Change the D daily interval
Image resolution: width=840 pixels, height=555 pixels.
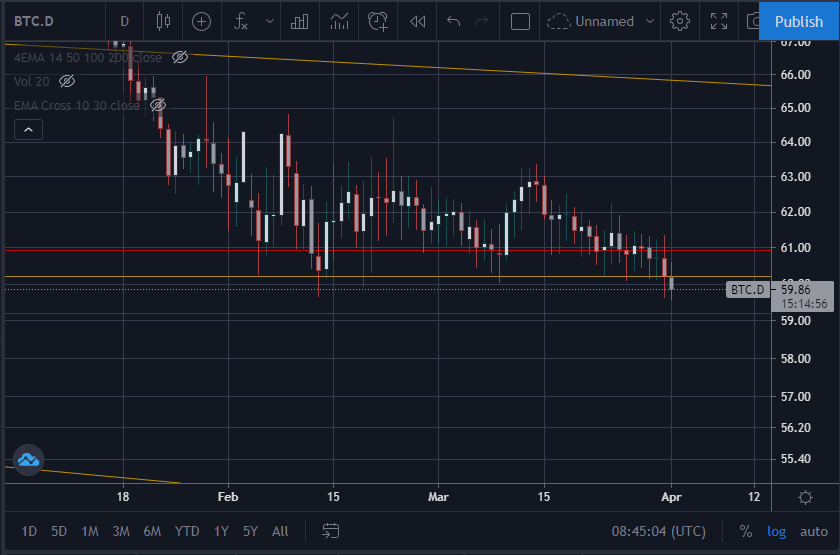click(124, 21)
